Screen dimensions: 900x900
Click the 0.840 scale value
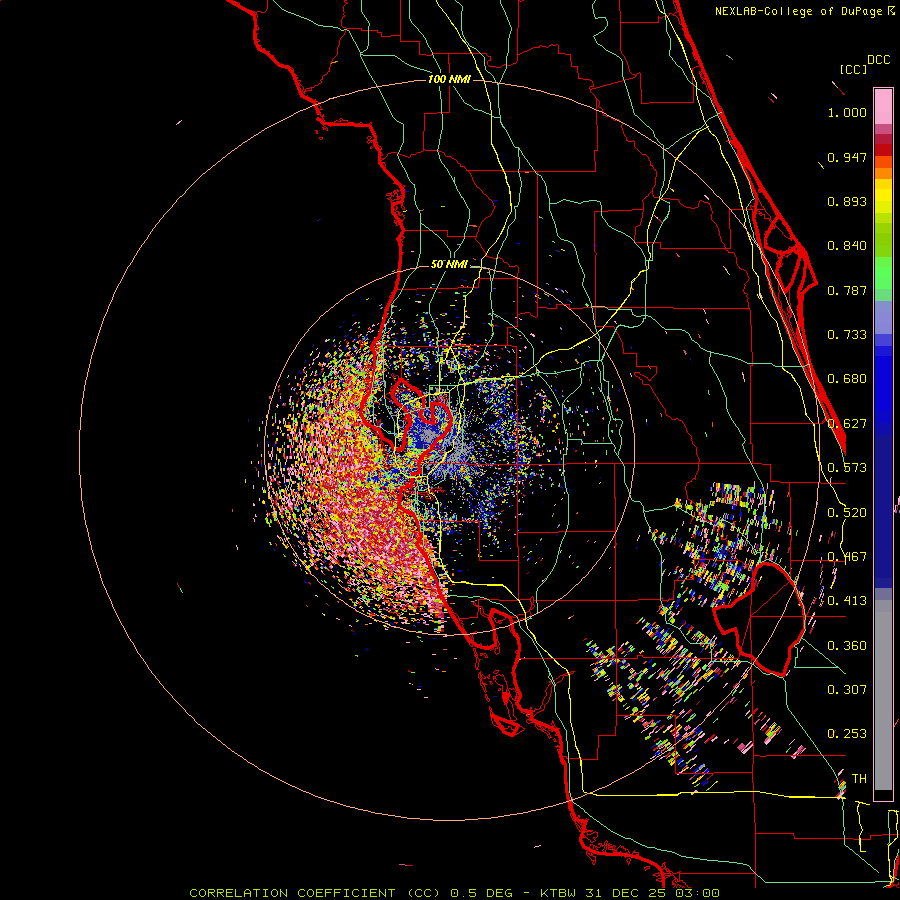click(x=847, y=246)
